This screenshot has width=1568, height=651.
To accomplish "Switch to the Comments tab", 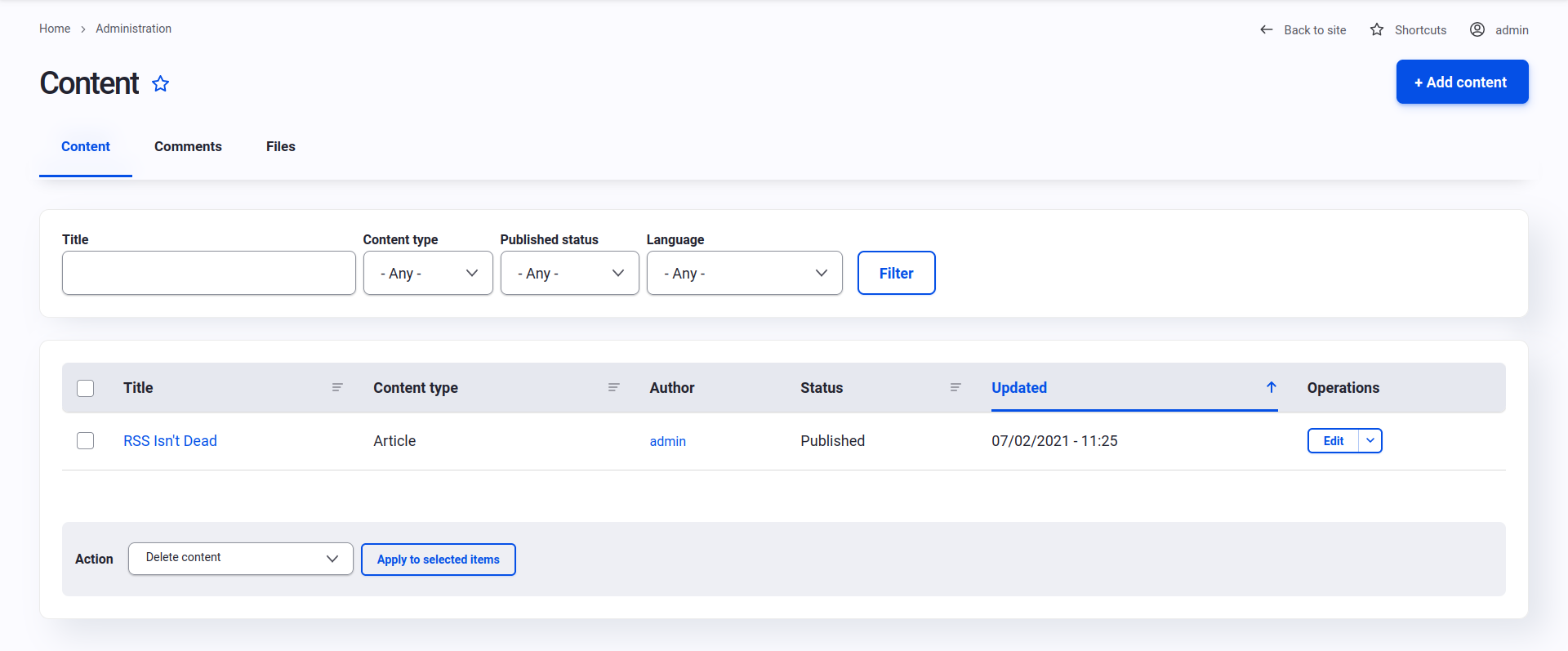I will pos(188,147).
